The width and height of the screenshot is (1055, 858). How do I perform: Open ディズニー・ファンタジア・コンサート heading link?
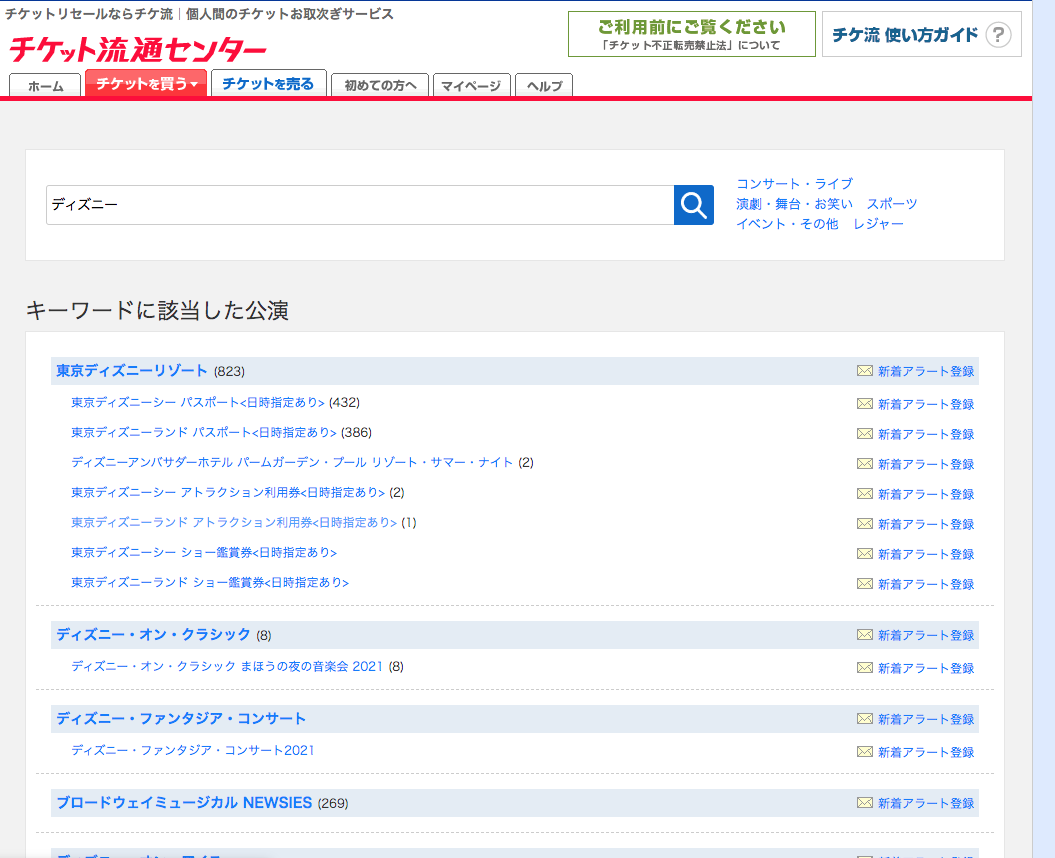181,719
